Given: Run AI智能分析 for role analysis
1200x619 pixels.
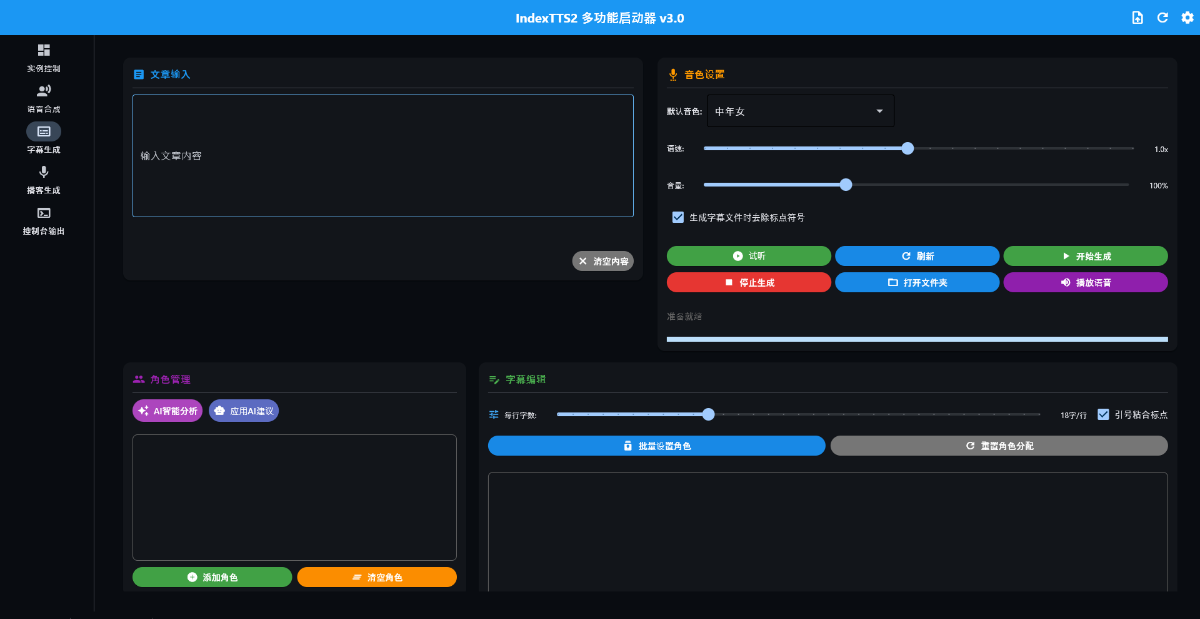Looking at the screenshot, I should point(167,411).
